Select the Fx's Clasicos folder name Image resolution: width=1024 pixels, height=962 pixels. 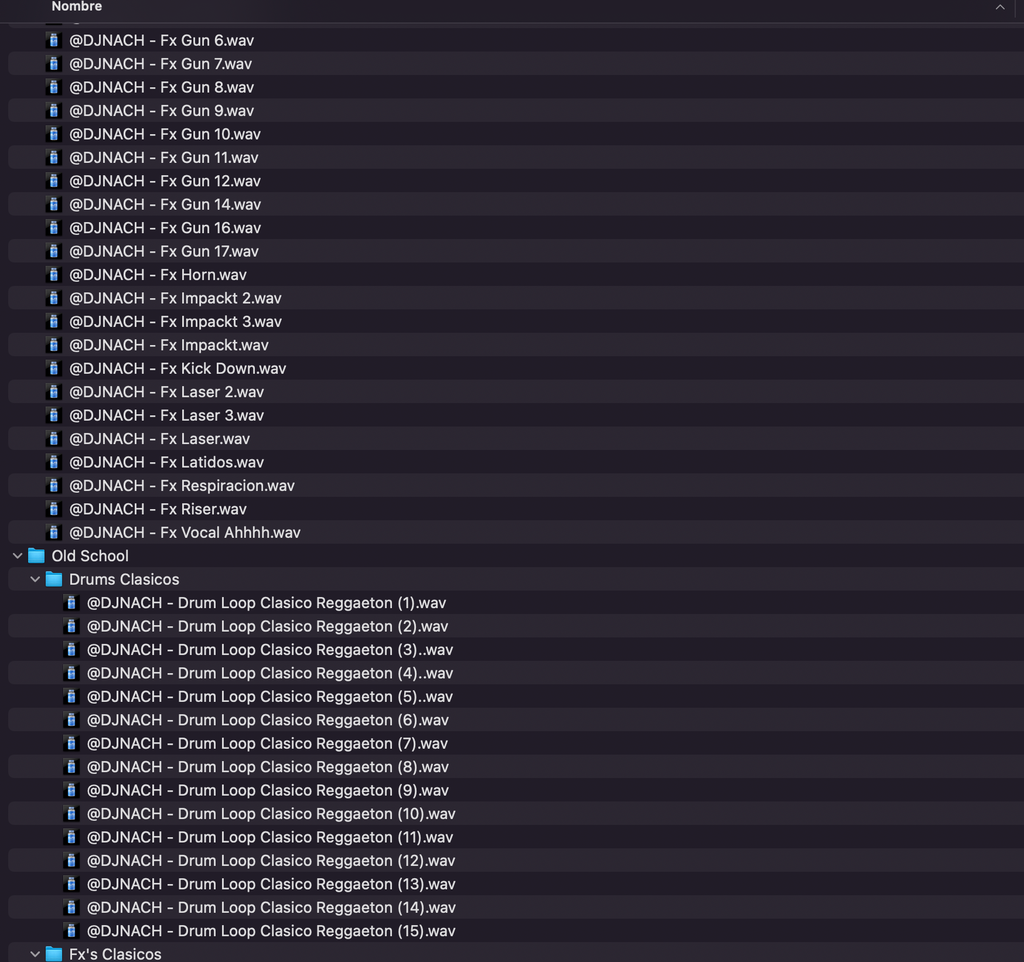[x=115, y=954]
